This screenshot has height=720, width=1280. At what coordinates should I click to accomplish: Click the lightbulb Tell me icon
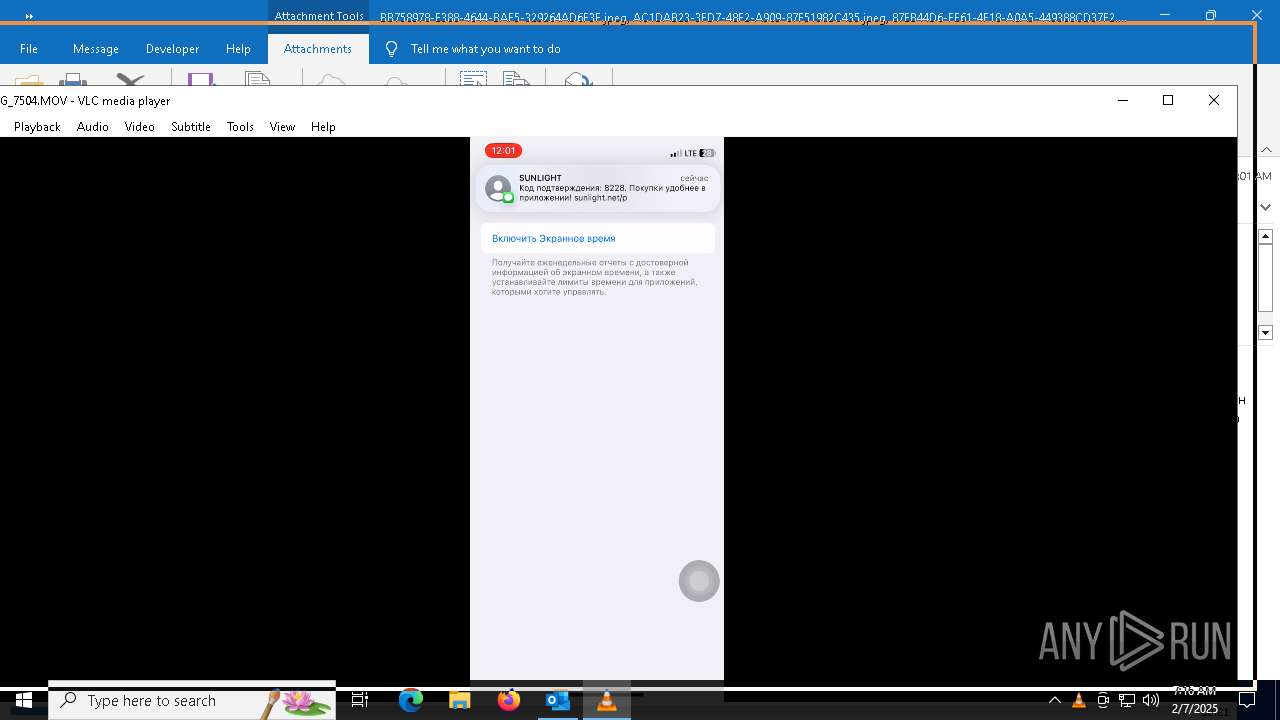(x=391, y=49)
